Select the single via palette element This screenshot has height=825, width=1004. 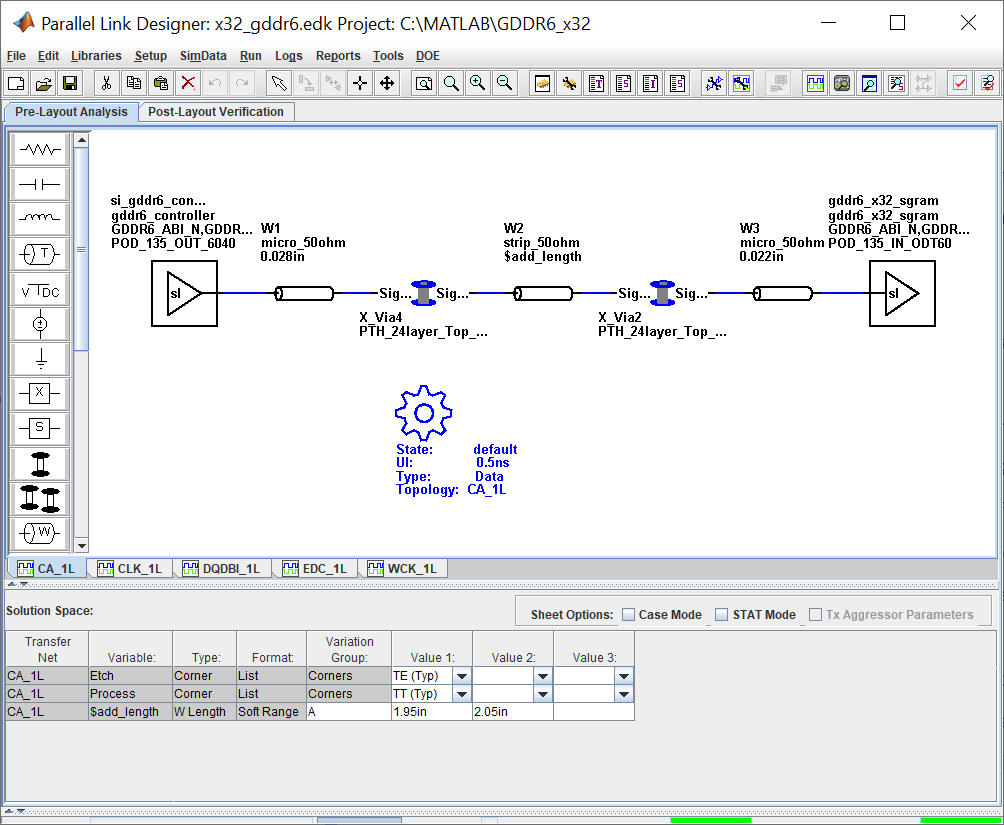click(40, 464)
